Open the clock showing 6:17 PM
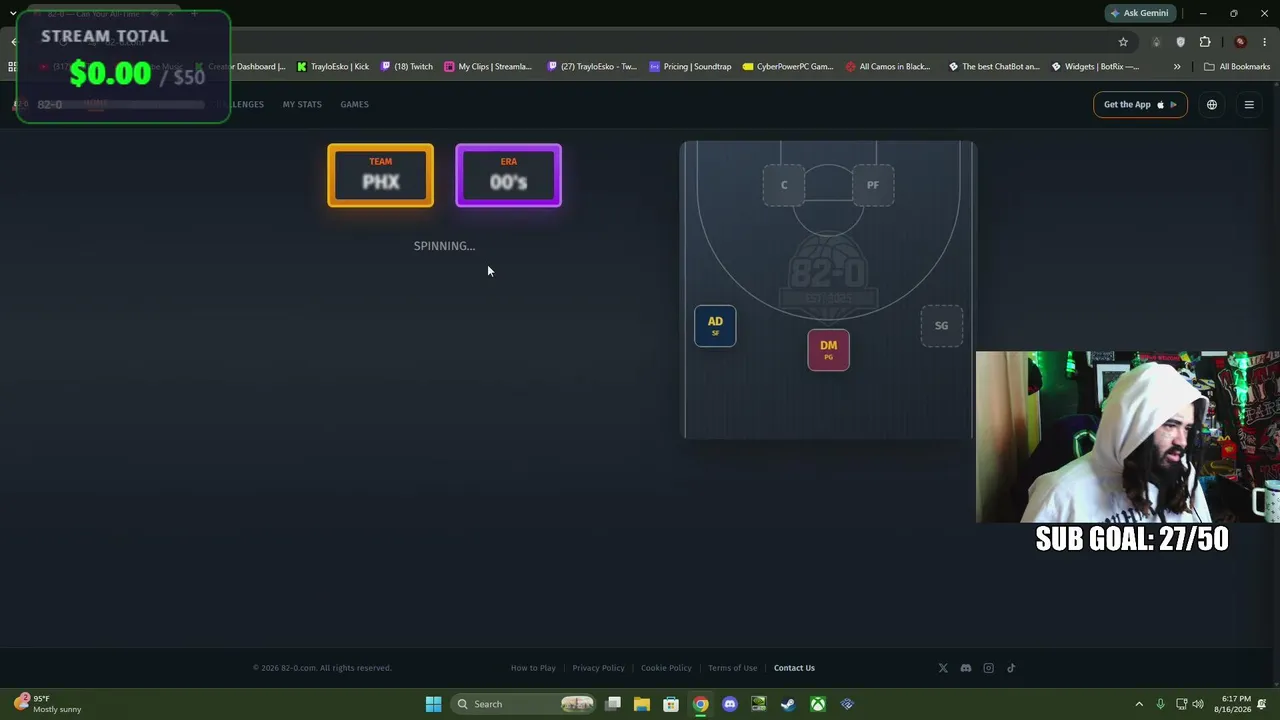This screenshot has width=1280, height=720. [1233, 704]
